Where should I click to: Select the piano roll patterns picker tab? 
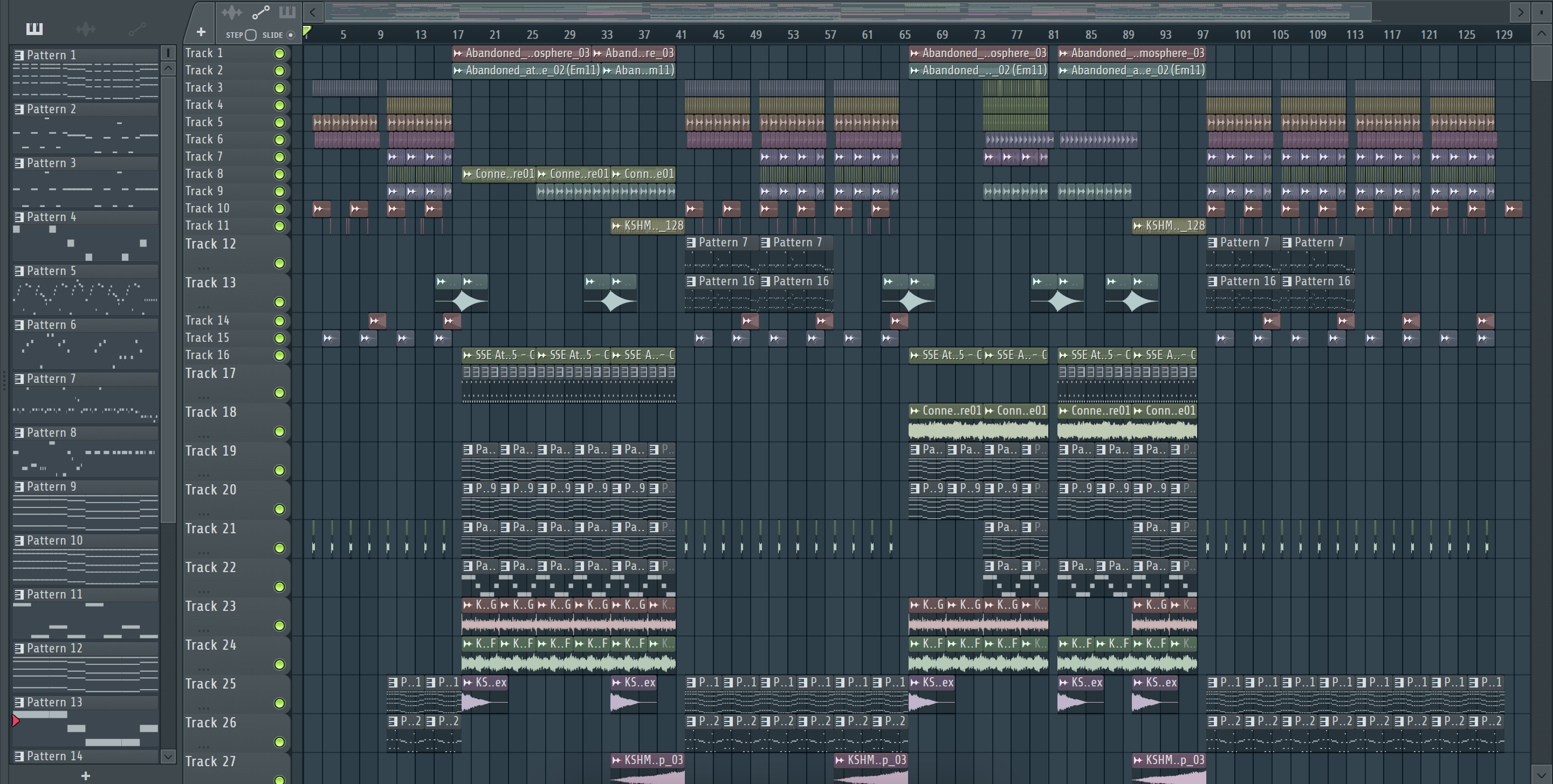coord(35,29)
